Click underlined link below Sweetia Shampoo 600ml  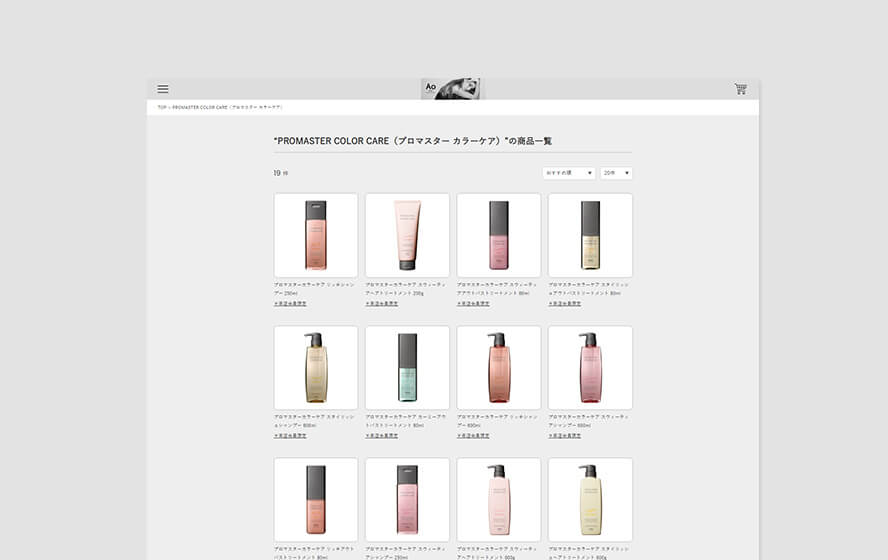565,436
